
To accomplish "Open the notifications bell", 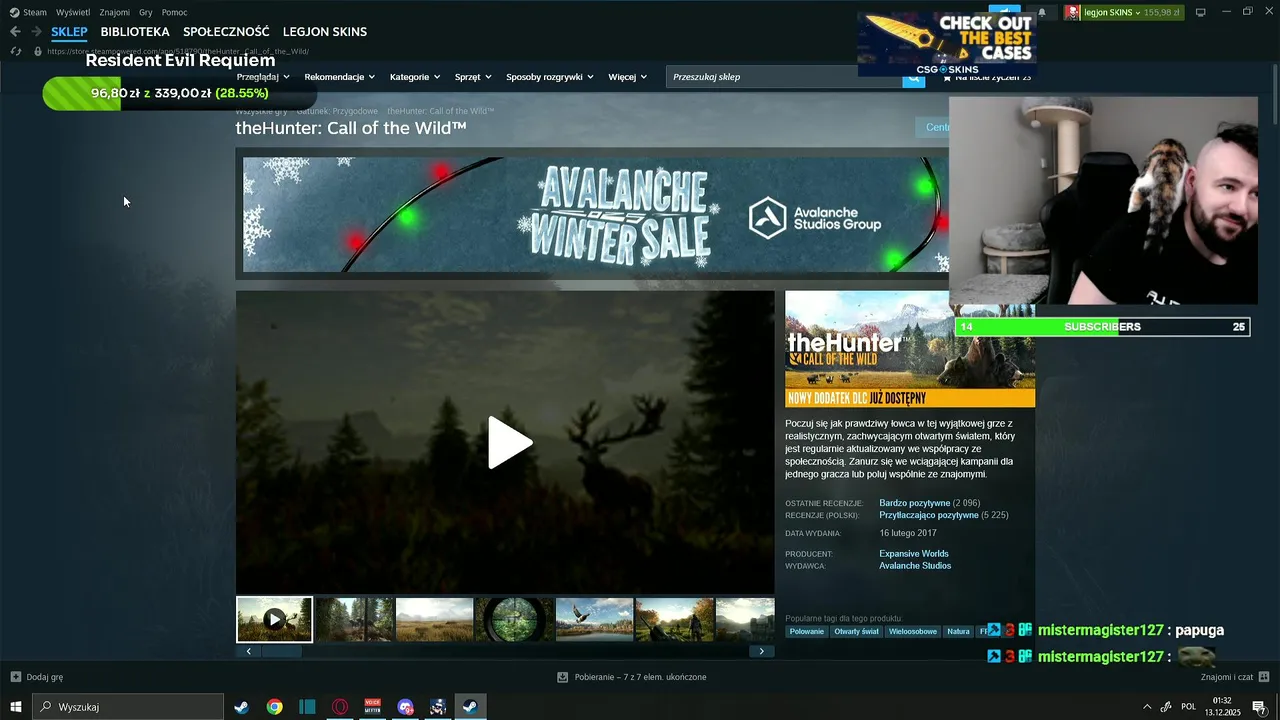I will pos(1042,12).
